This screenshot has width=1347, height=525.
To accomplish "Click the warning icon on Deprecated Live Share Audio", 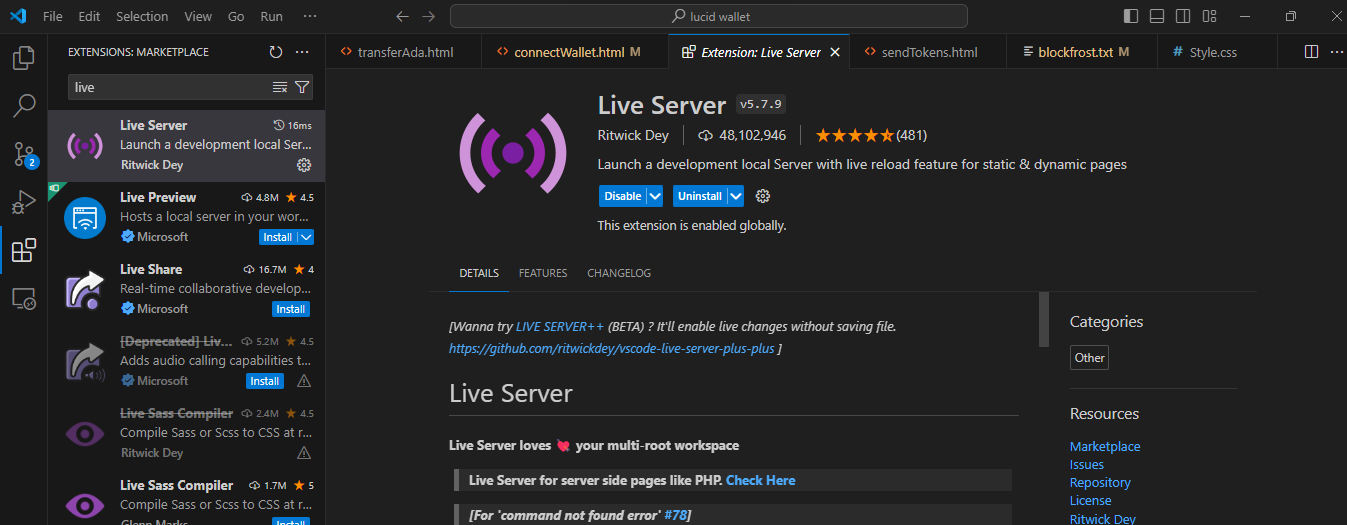I will [304, 381].
